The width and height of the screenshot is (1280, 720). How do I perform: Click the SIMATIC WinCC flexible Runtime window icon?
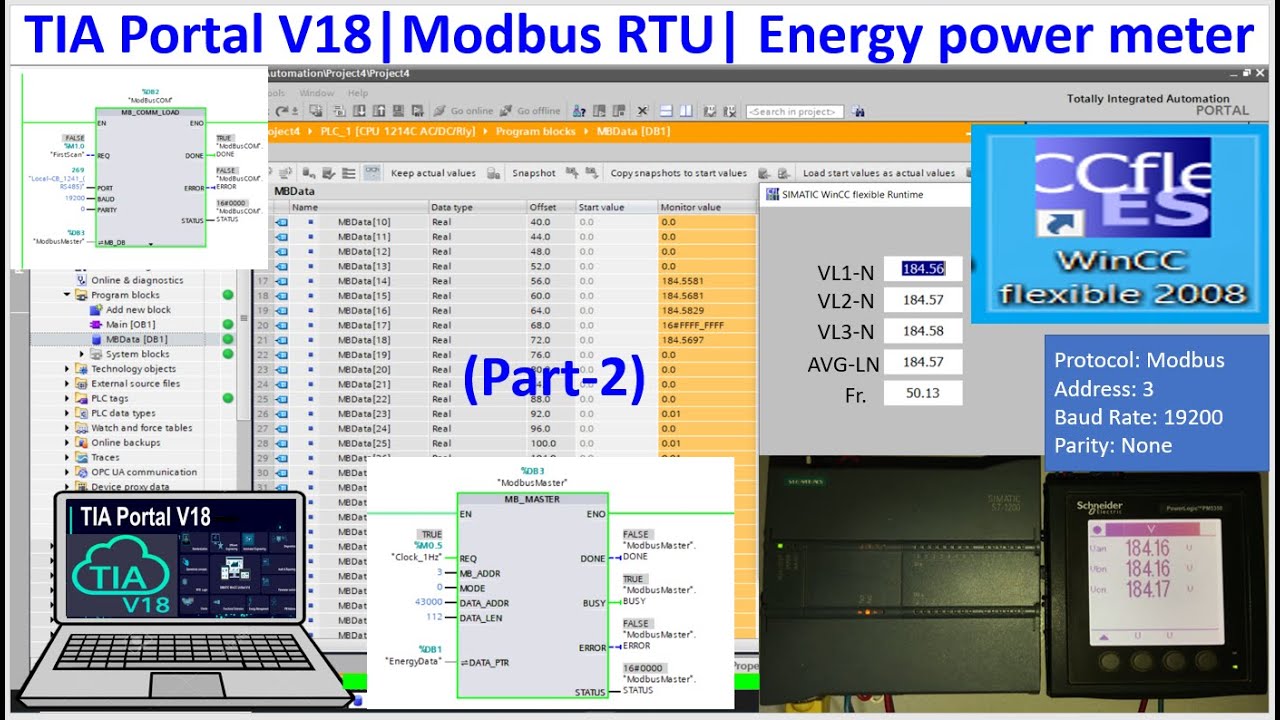(x=771, y=194)
